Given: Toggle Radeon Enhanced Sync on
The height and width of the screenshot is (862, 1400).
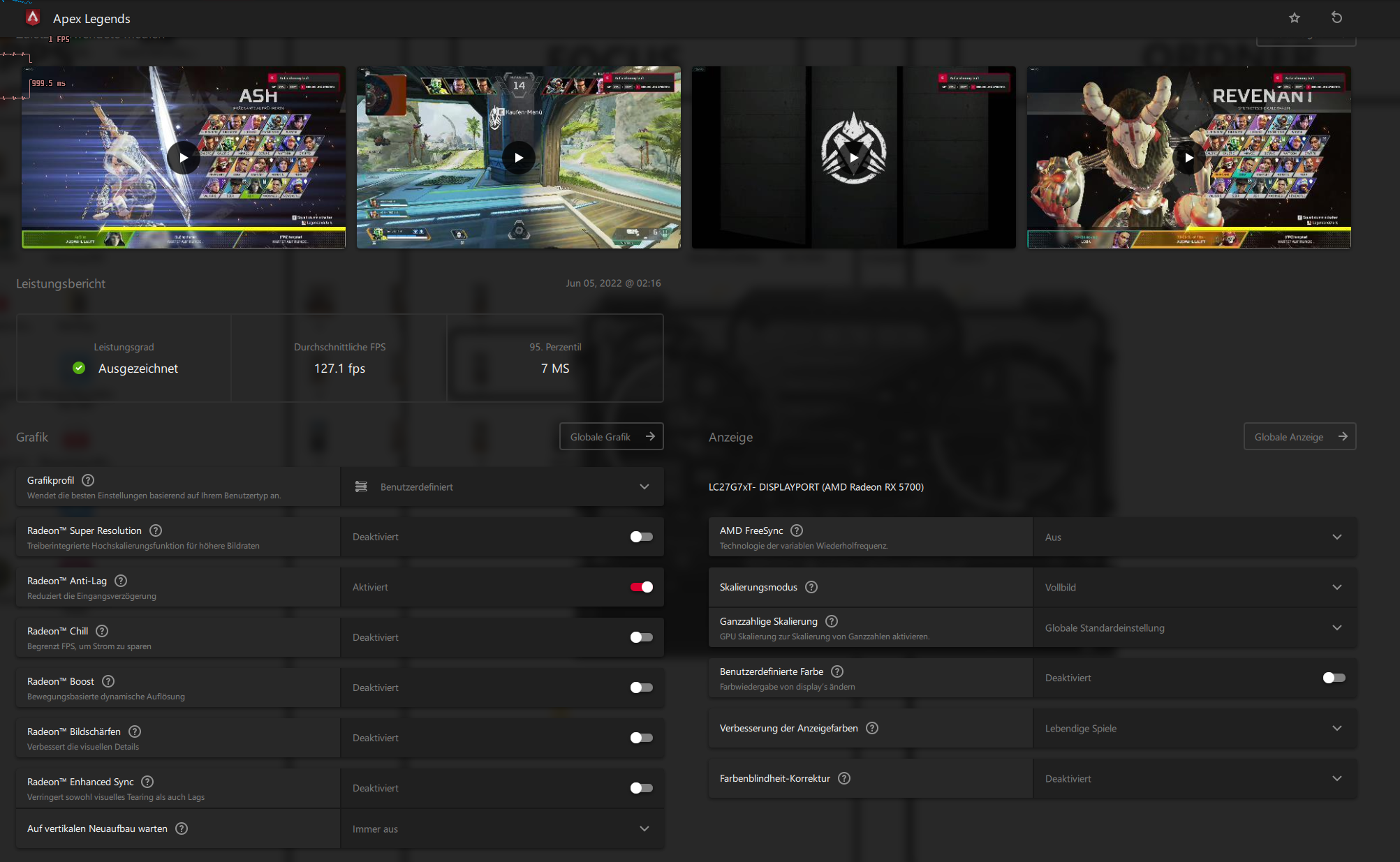Looking at the screenshot, I should 641,788.
